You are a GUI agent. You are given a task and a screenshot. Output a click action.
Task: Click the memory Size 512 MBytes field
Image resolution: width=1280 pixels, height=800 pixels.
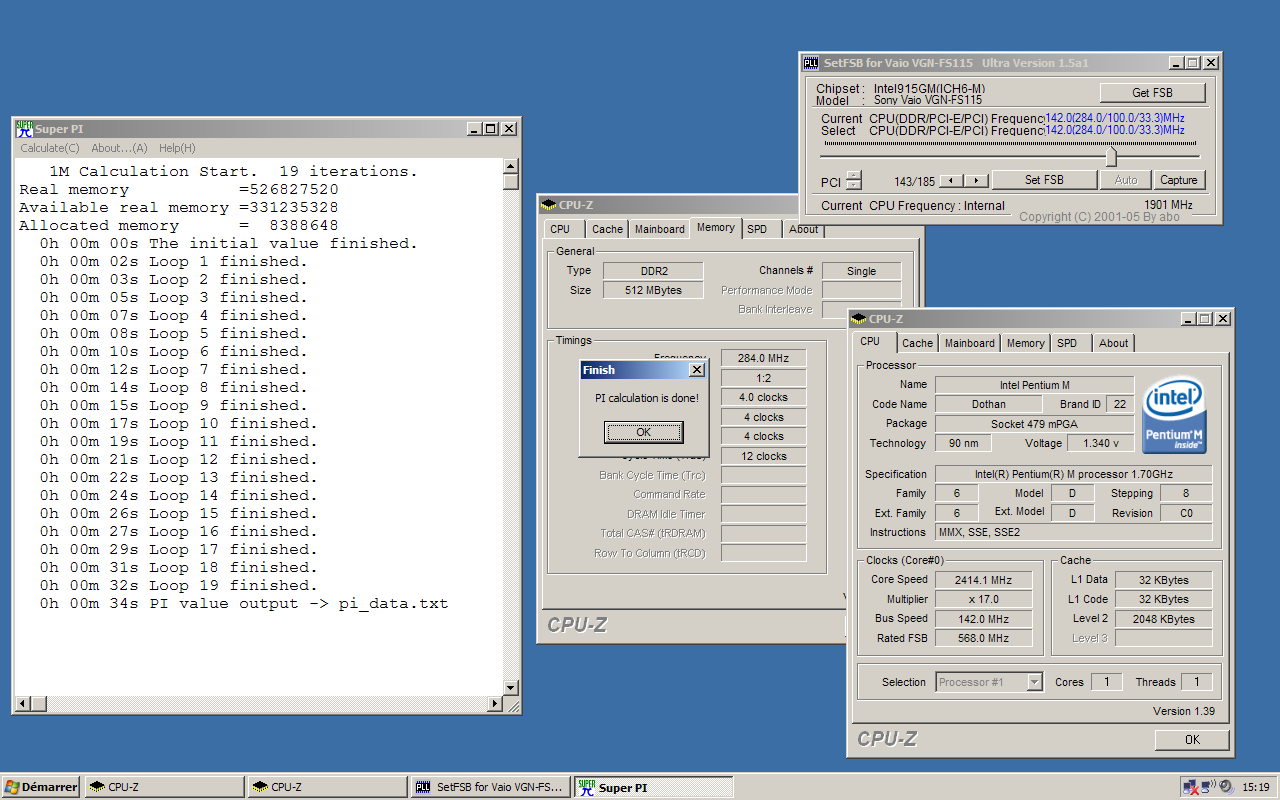point(653,290)
